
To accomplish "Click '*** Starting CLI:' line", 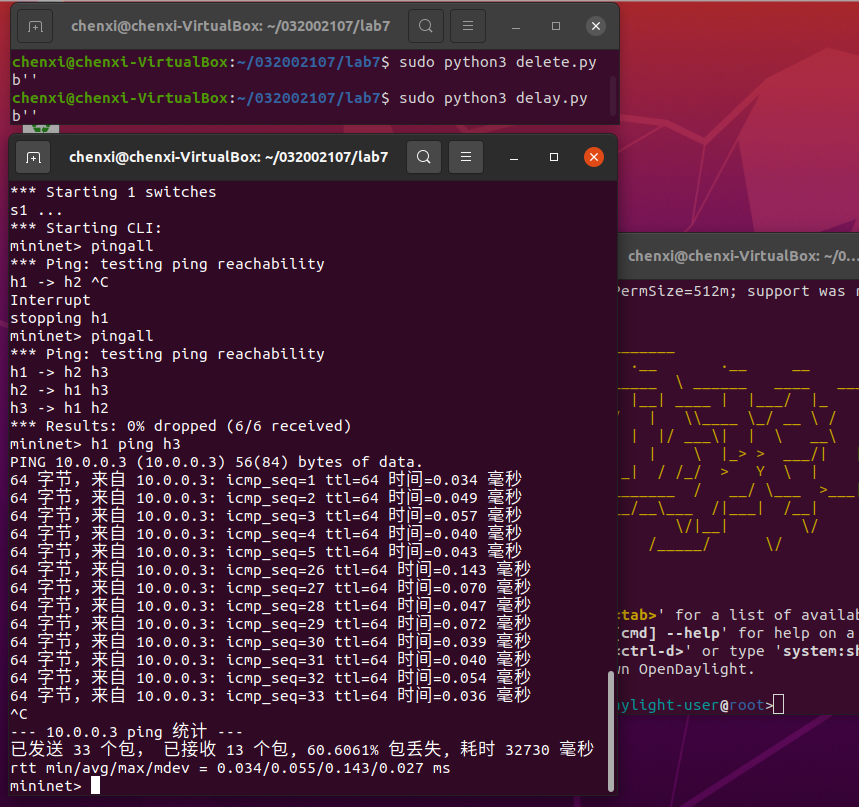I will tap(86, 228).
